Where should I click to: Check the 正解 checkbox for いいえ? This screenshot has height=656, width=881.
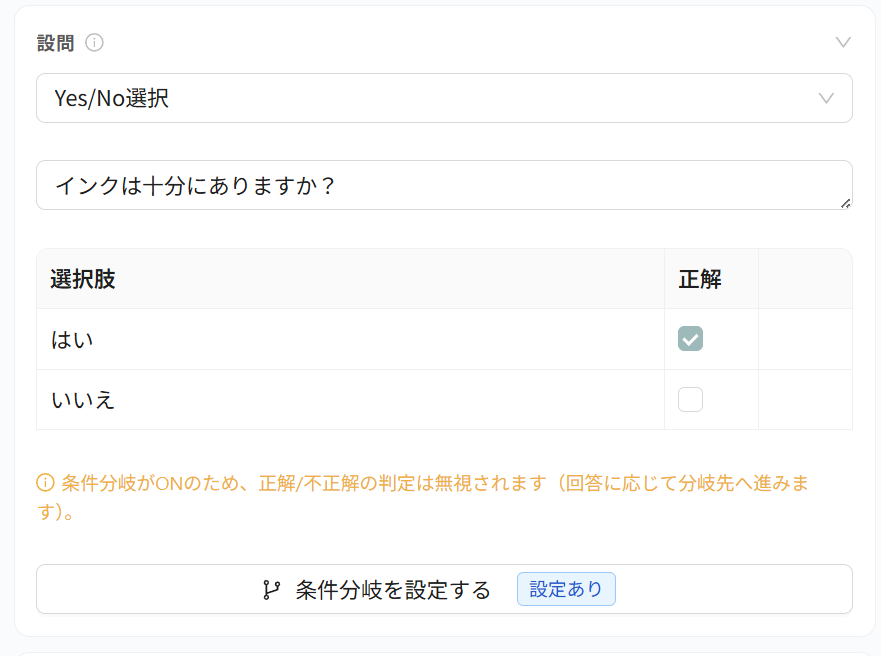[x=690, y=399]
